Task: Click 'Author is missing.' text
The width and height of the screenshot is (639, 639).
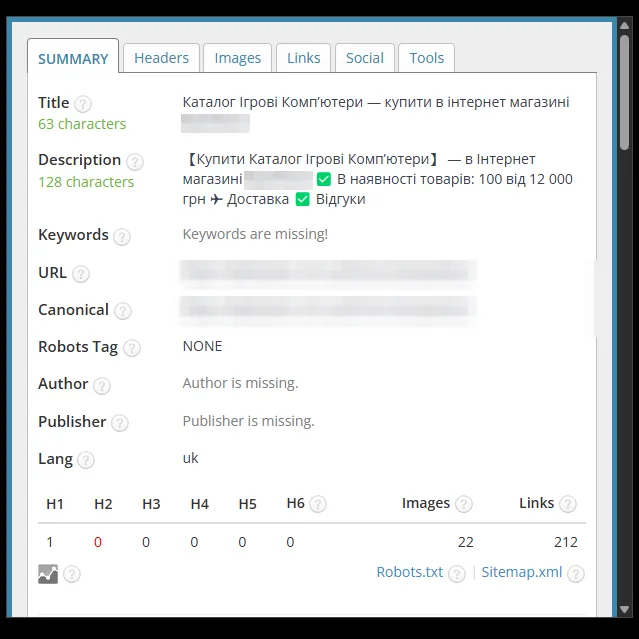Action: click(x=240, y=383)
